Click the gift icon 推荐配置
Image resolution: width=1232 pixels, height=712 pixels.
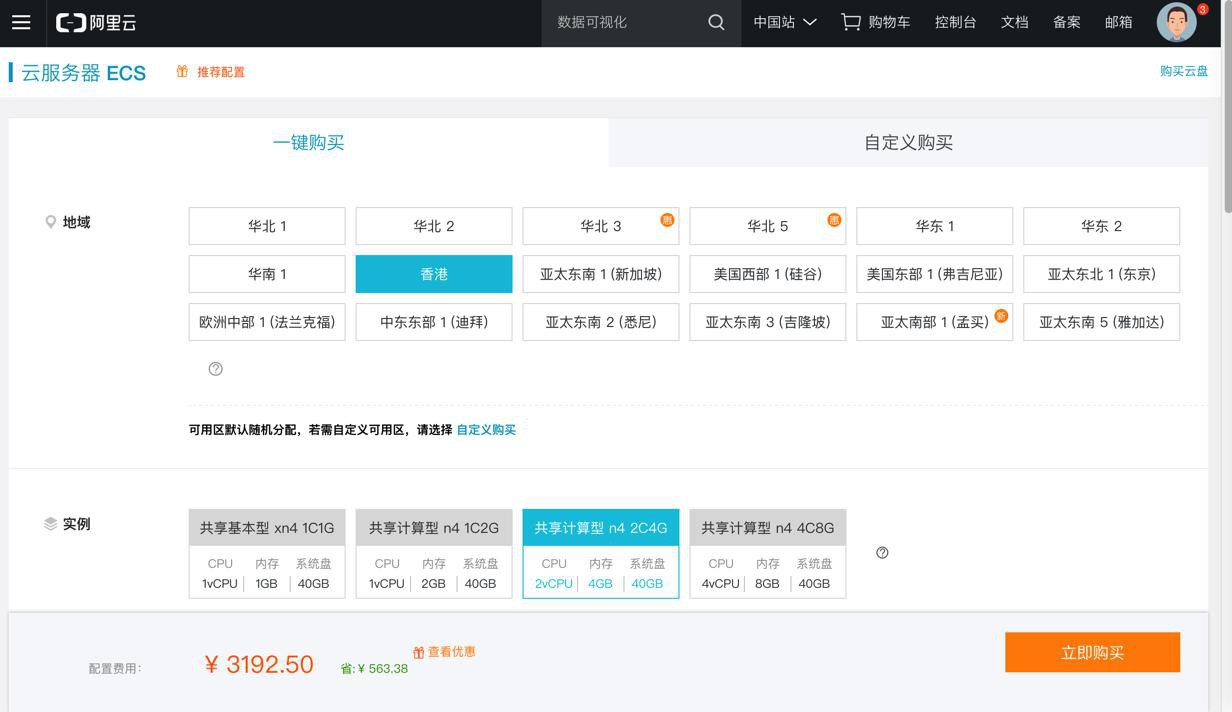click(x=183, y=71)
